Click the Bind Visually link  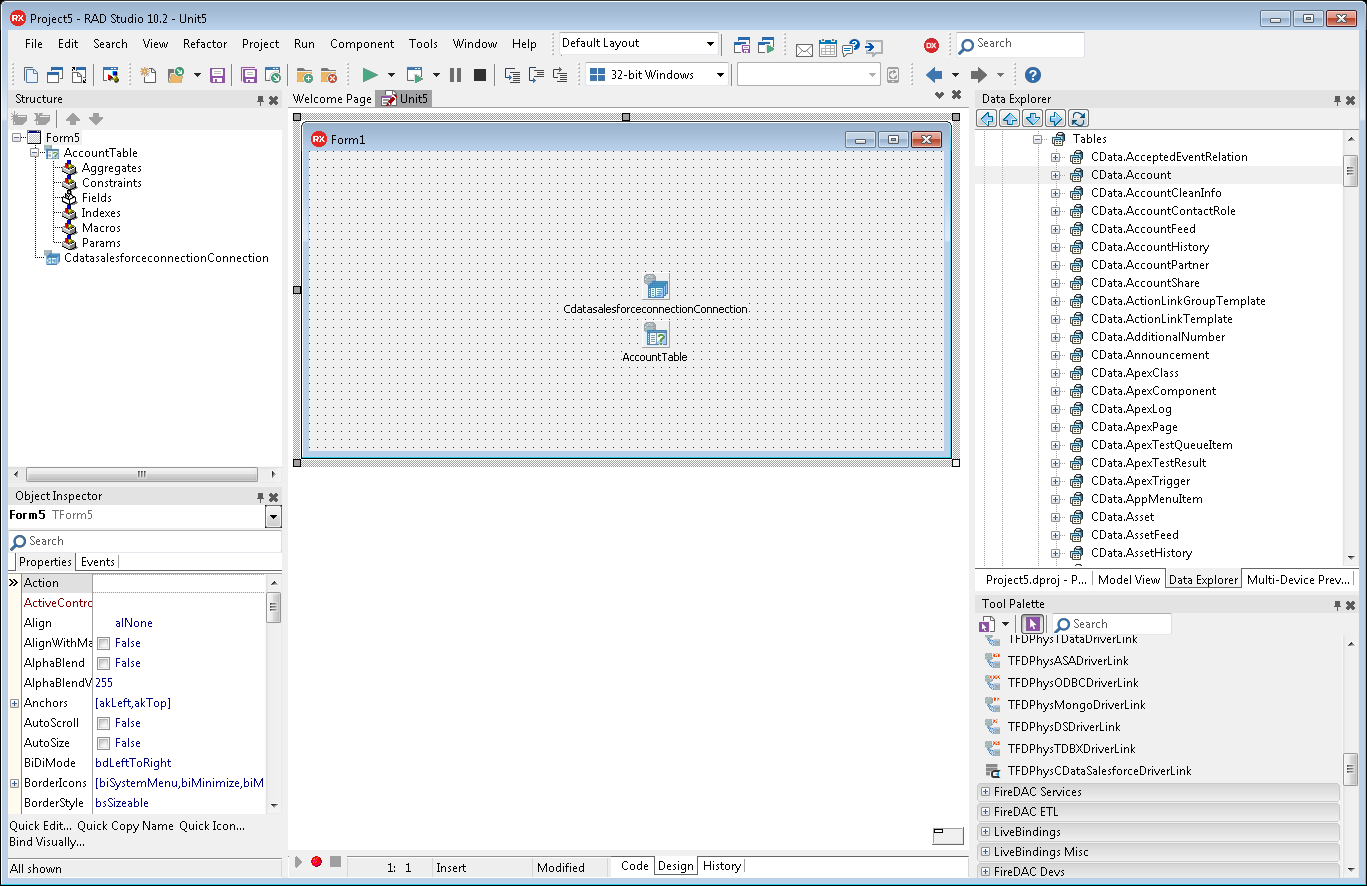(47, 842)
